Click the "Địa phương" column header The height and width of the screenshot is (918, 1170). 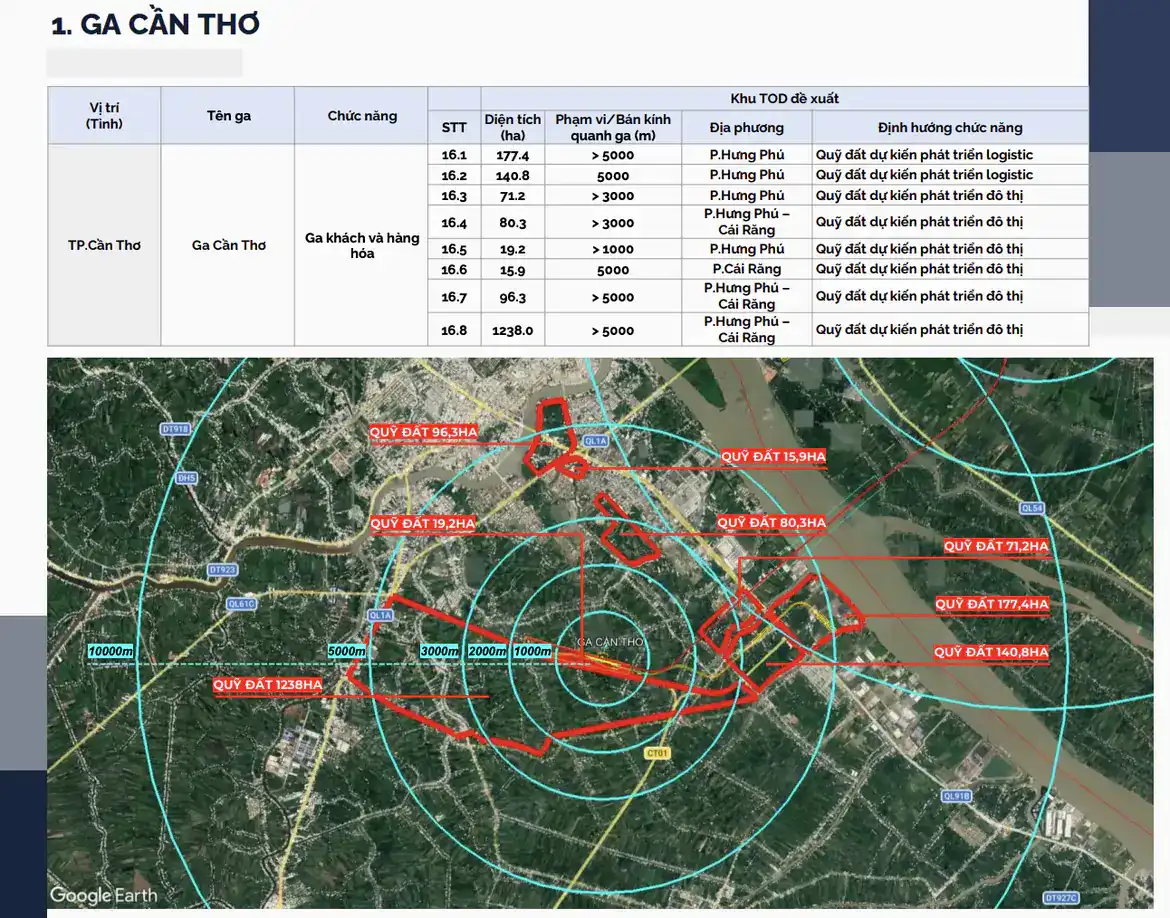(746, 128)
